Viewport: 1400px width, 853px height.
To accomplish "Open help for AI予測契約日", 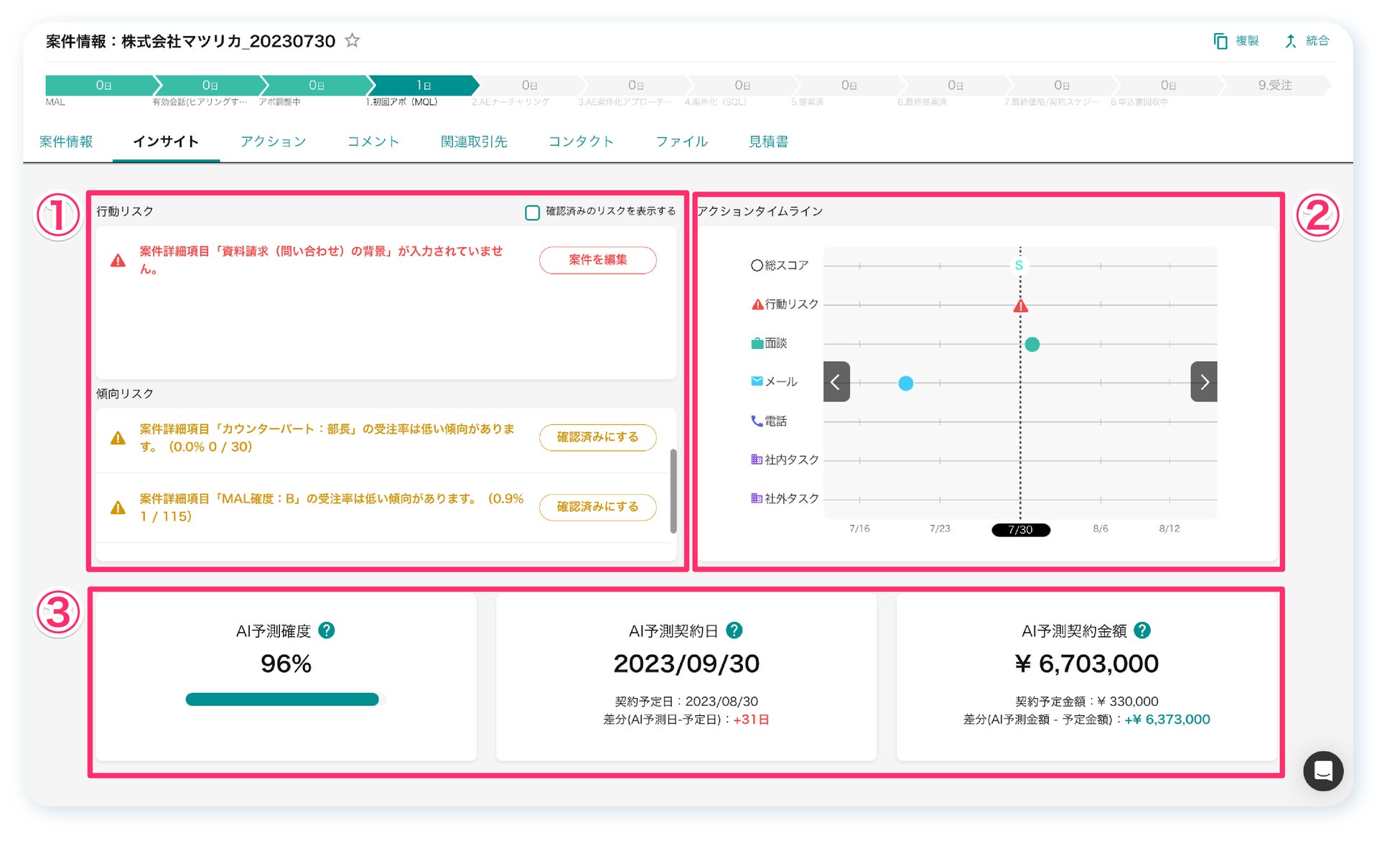I will pos(734,630).
